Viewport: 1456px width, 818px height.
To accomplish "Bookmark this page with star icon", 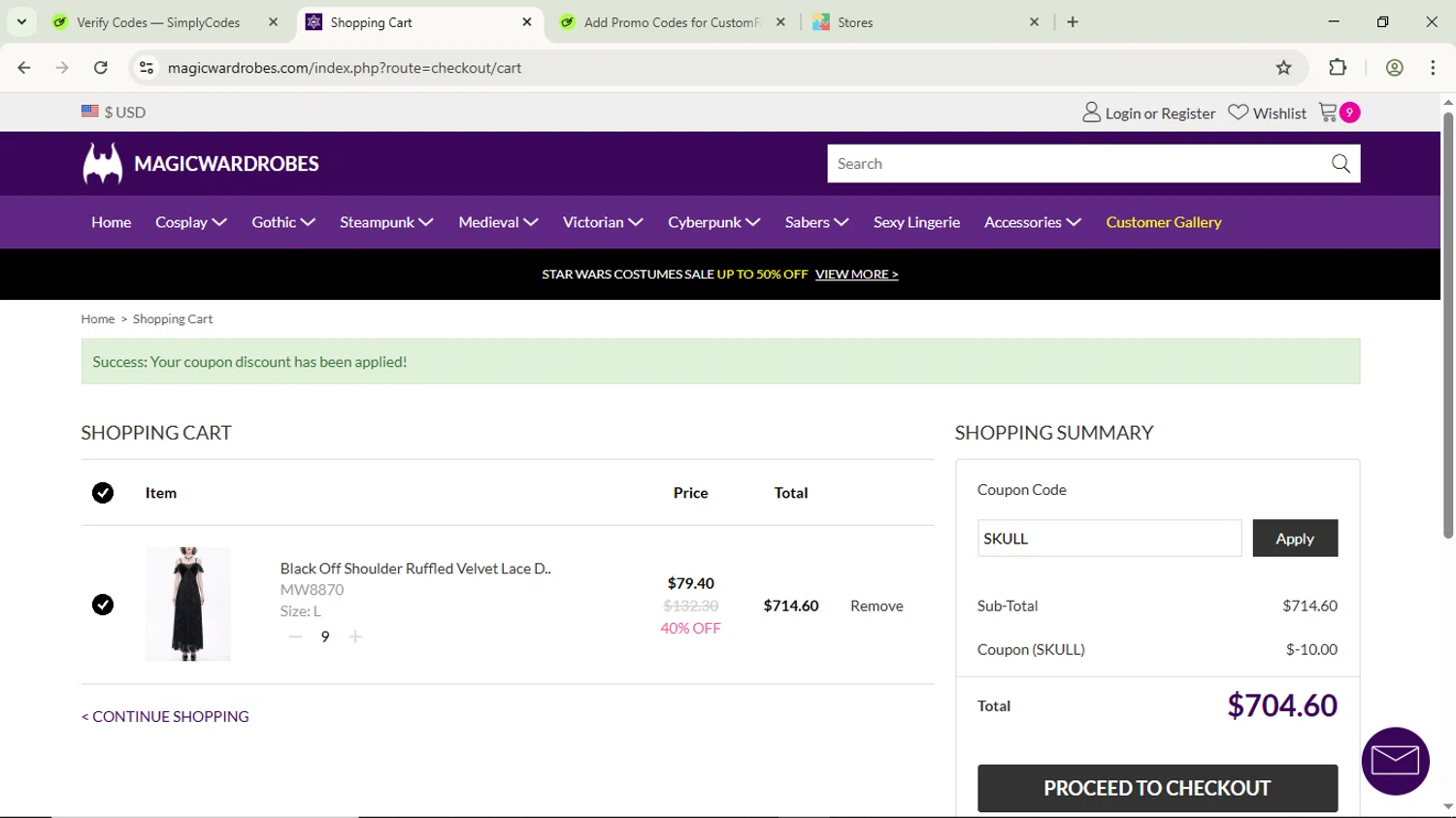I will (1283, 68).
